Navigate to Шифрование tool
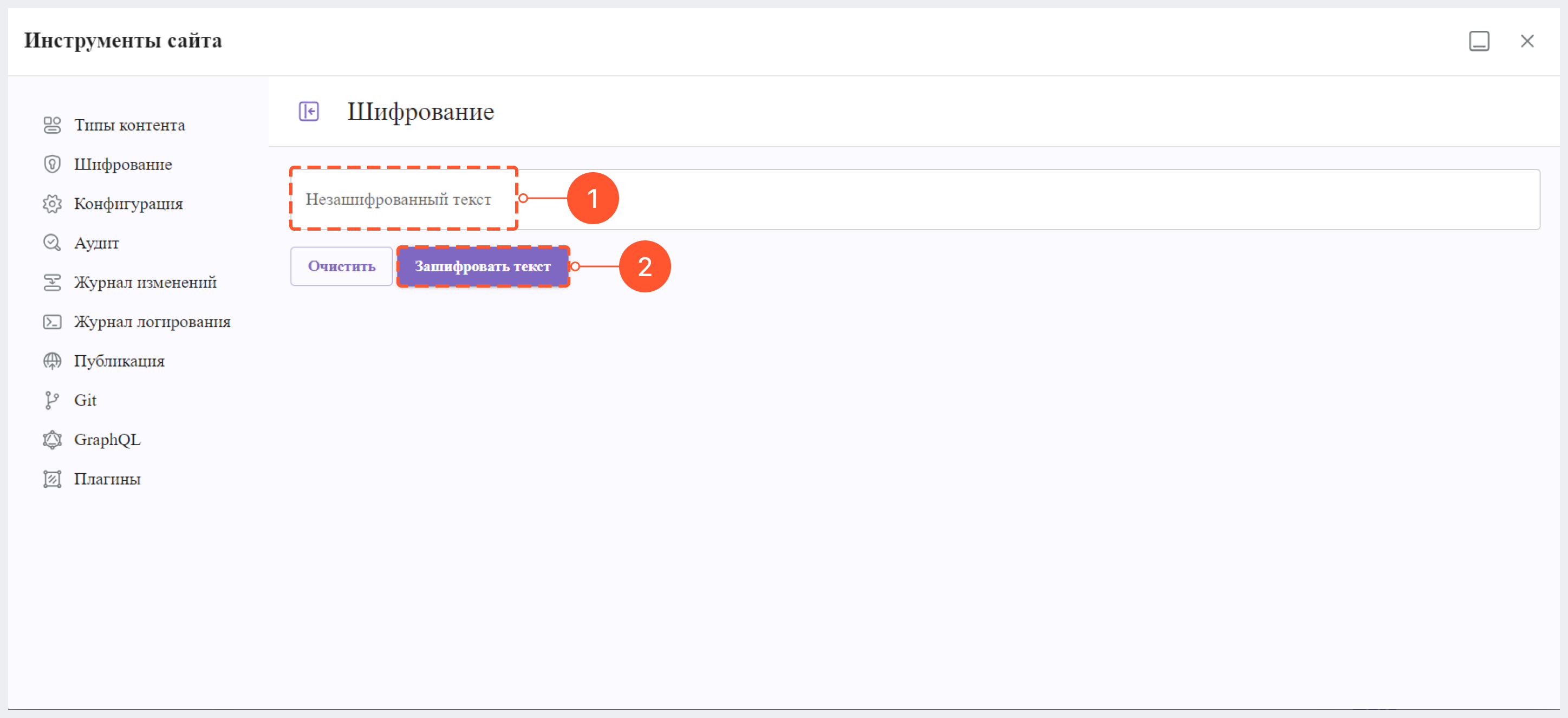The width and height of the screenshot is (1568, 718). [123, 163]
